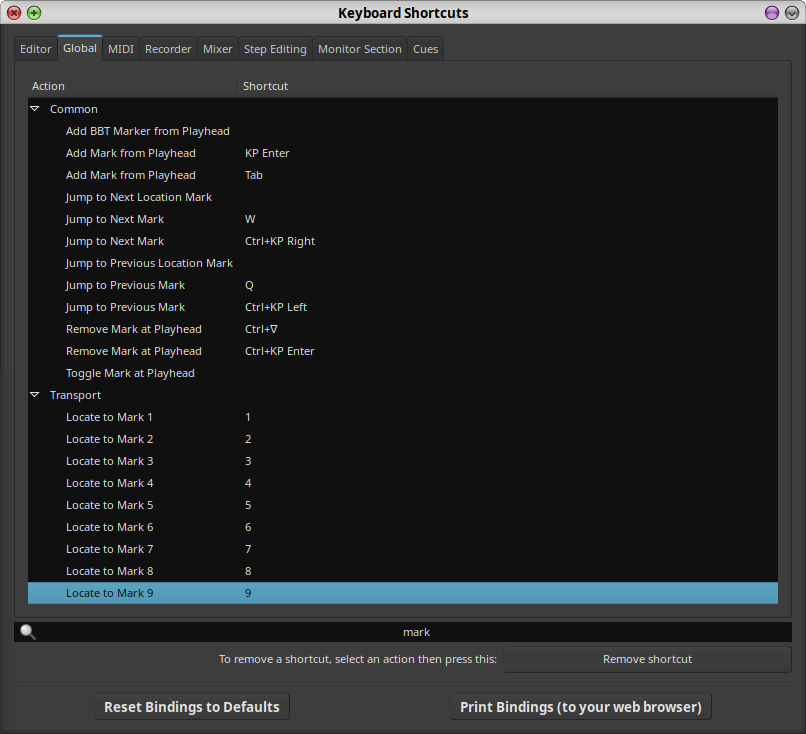Select Locate to Mark 1 action
This screenshot has width=806, height=734.
click(110, 417)
